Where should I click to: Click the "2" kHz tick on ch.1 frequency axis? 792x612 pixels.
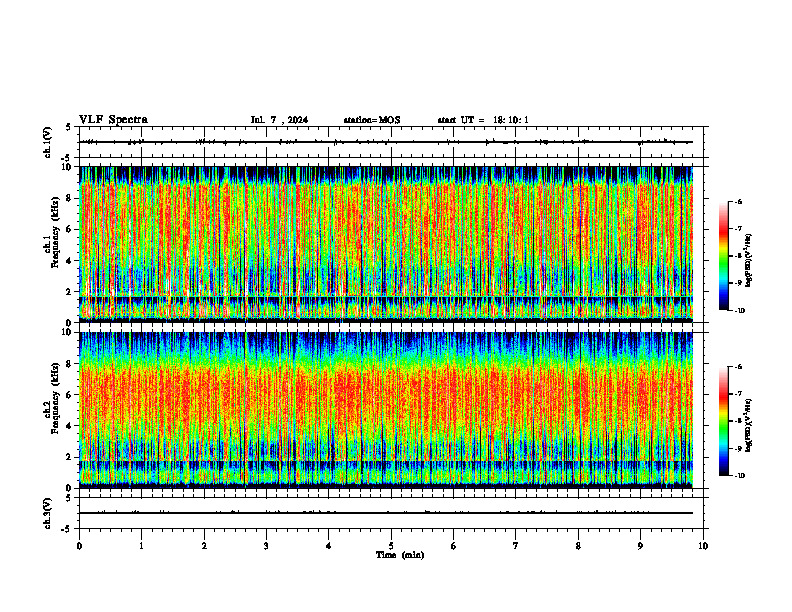(x=70, y=291)
